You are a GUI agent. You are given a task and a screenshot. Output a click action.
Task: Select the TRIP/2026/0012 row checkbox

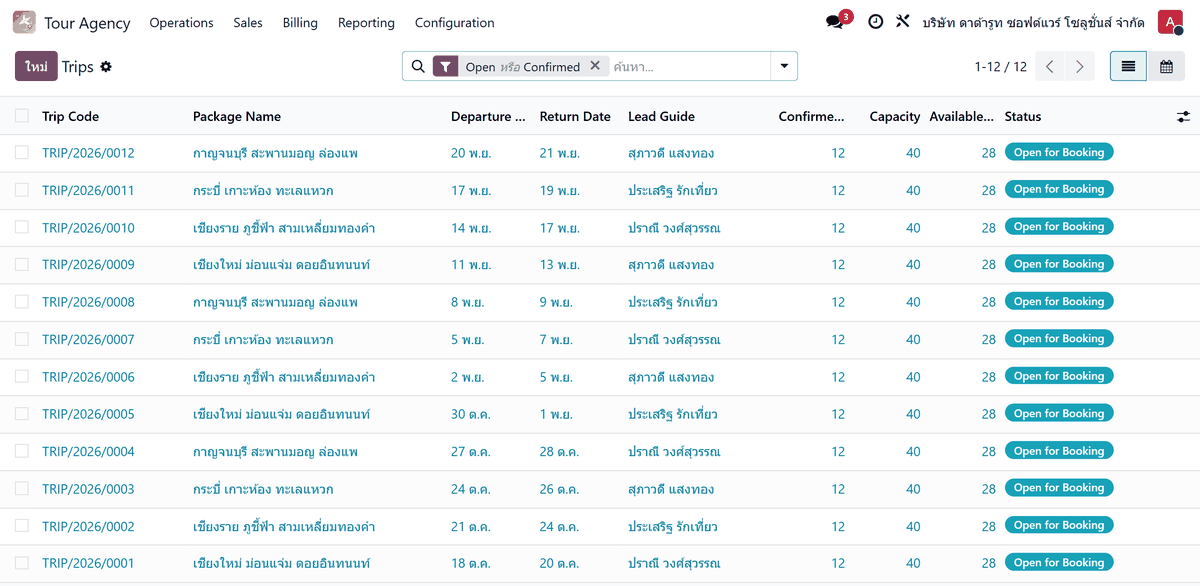point(22,153)
